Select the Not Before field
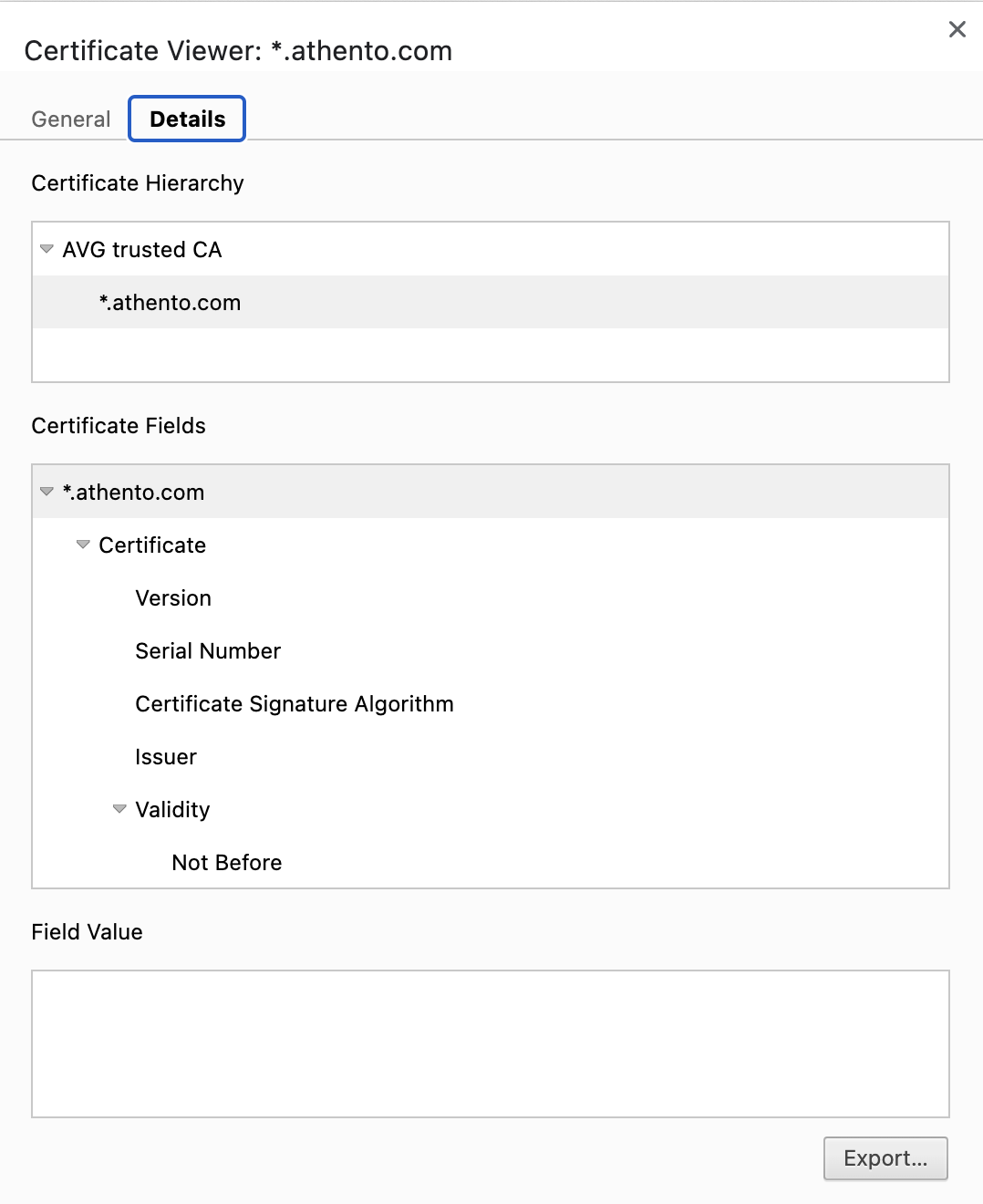The width and height of the screenshot is (983, 1204). click(x=227, y=863)
